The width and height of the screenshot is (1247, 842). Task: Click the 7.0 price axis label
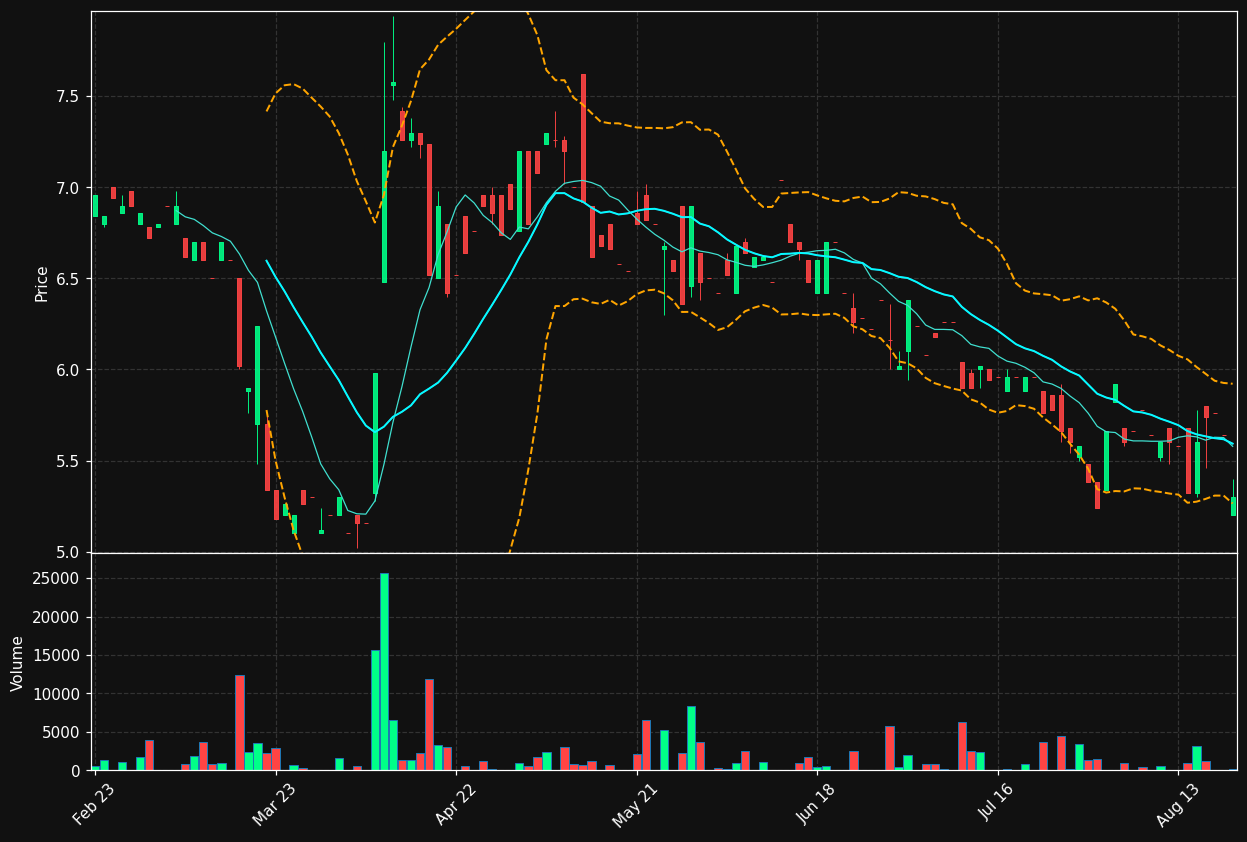[69, 188]
